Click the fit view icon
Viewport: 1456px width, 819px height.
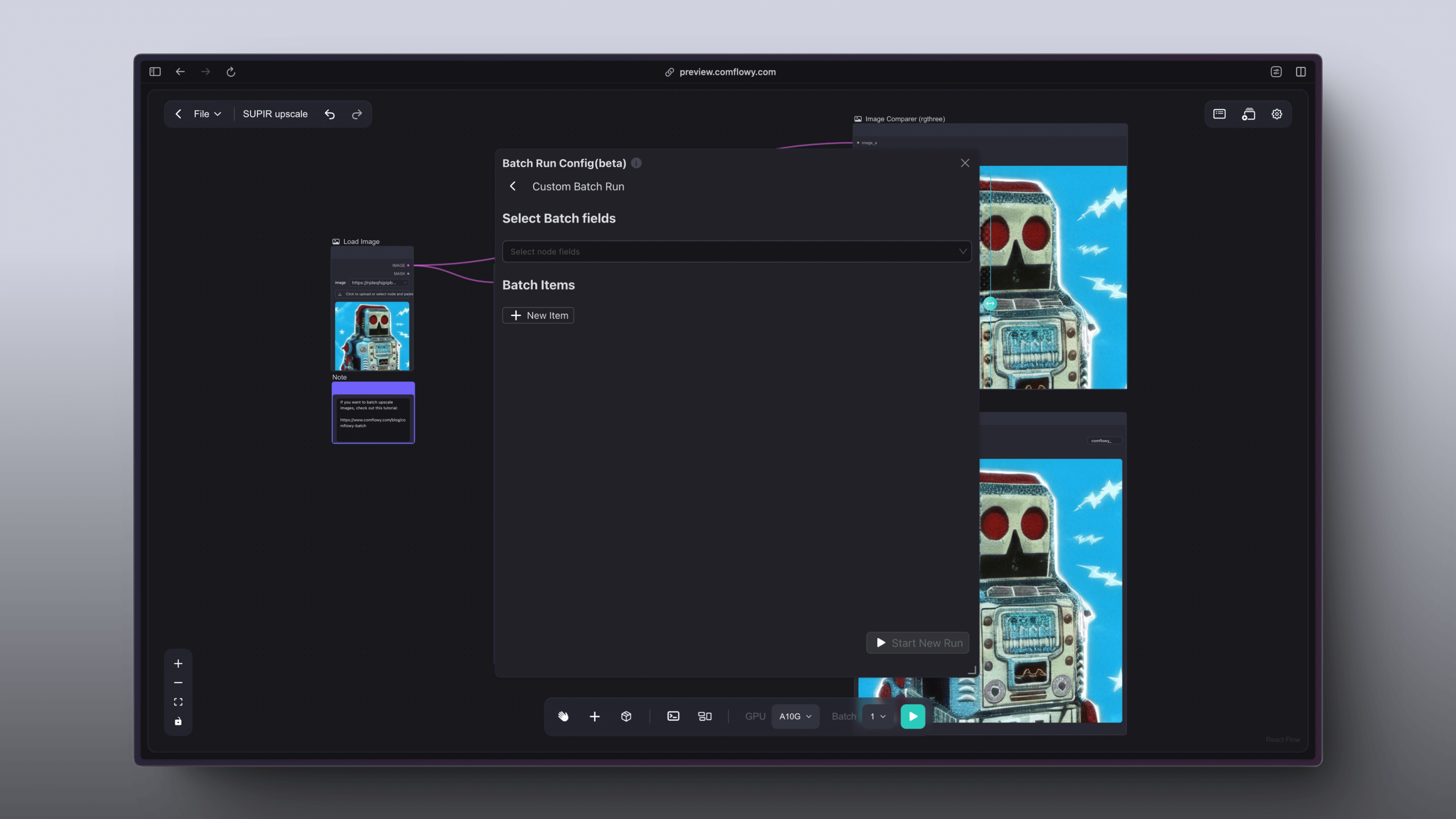178,702
